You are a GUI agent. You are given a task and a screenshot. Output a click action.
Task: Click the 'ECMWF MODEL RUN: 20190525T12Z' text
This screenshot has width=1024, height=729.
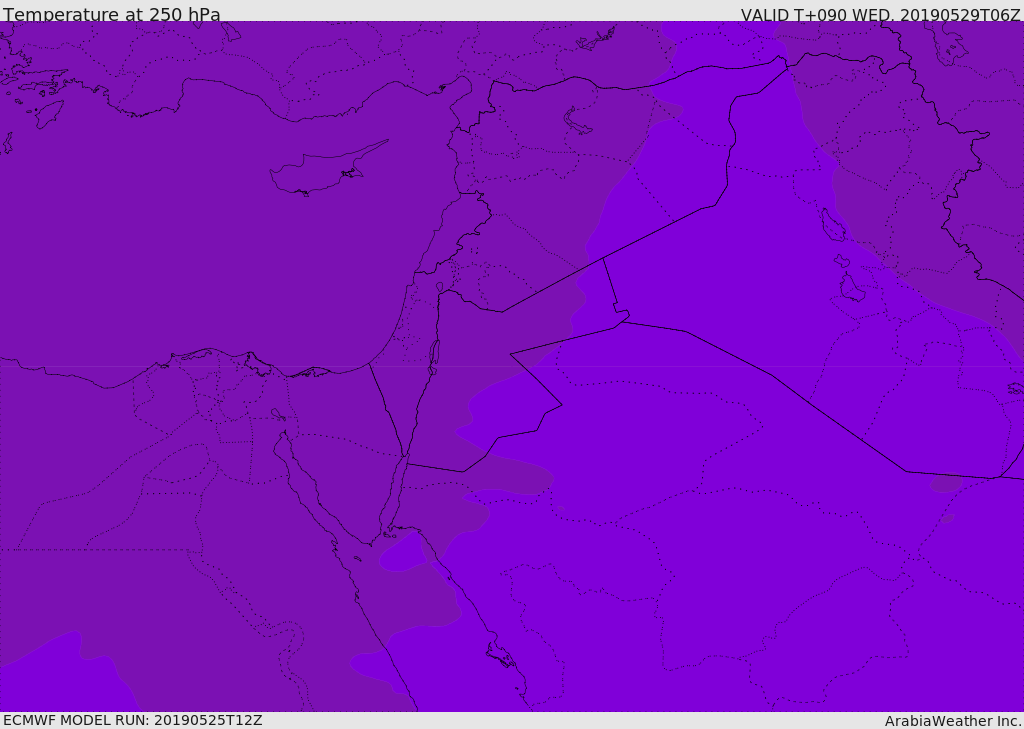[x=133, y=720]
